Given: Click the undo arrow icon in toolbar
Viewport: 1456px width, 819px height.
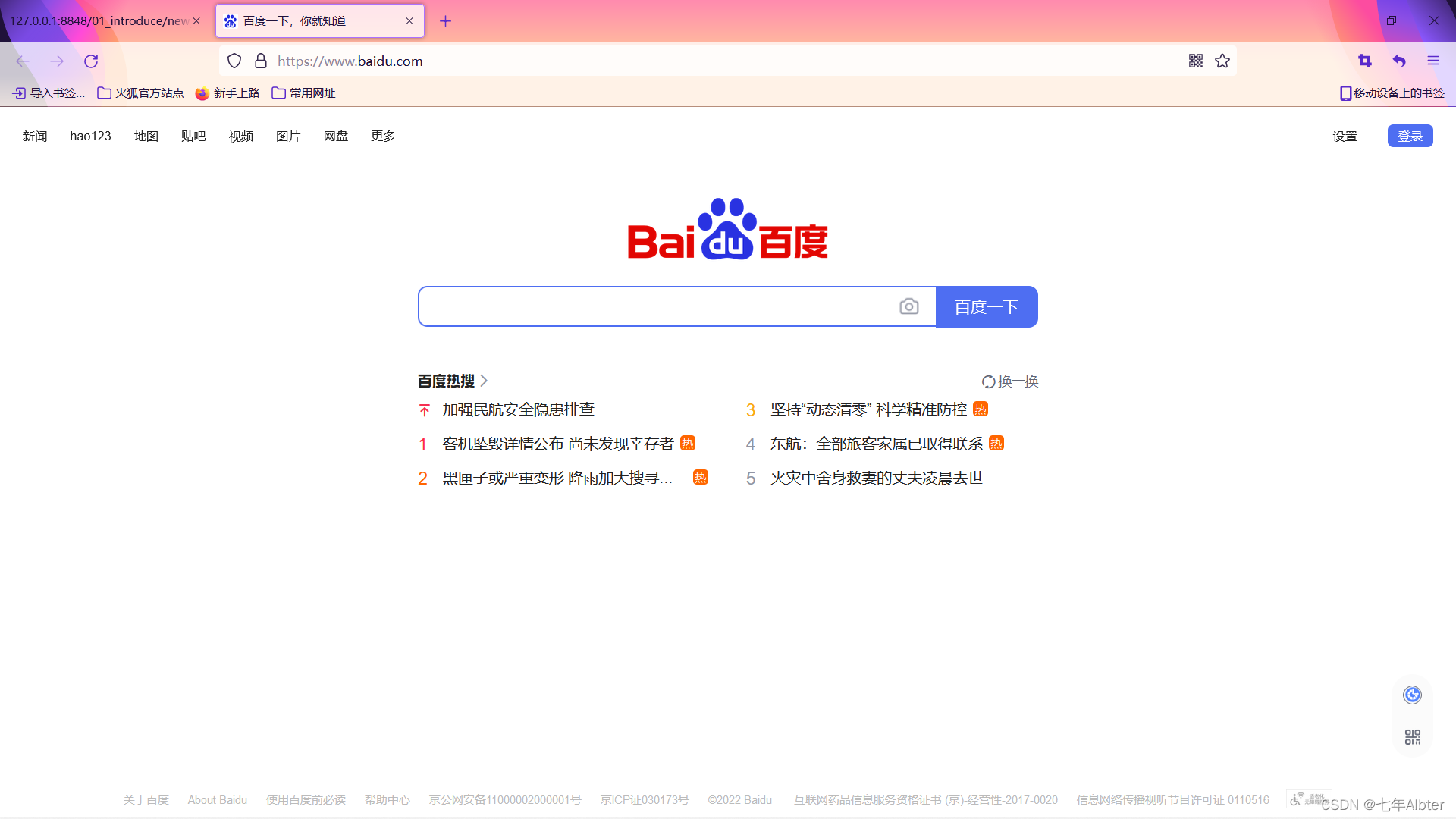Looking at the screenshot, I should coord(1399,61).
